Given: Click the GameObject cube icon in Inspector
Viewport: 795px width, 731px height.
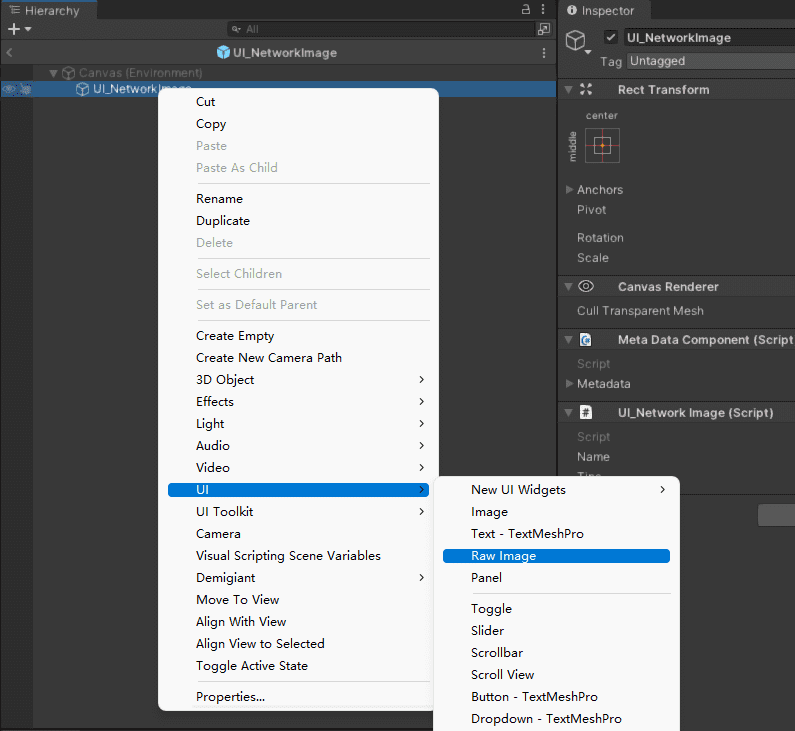Looking at the screenshot, I should [576, 40].
